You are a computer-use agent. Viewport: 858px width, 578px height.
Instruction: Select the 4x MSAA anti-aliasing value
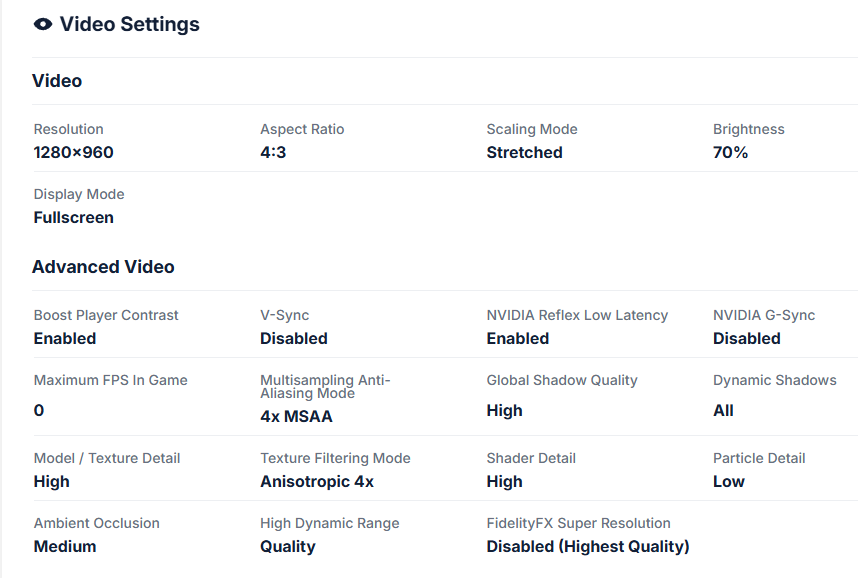point(296,417)
